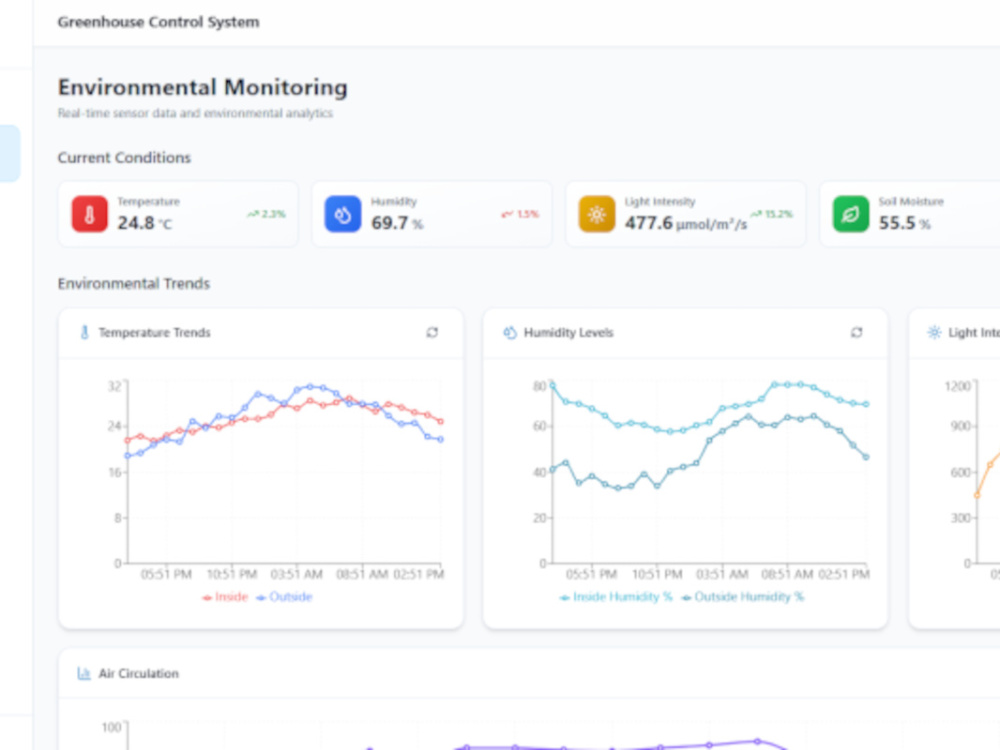Toggle the Inside Humidity % legend entry
Image resolution: width=1000 pixels, height=750 pixels.
click(x=616, y=597)
